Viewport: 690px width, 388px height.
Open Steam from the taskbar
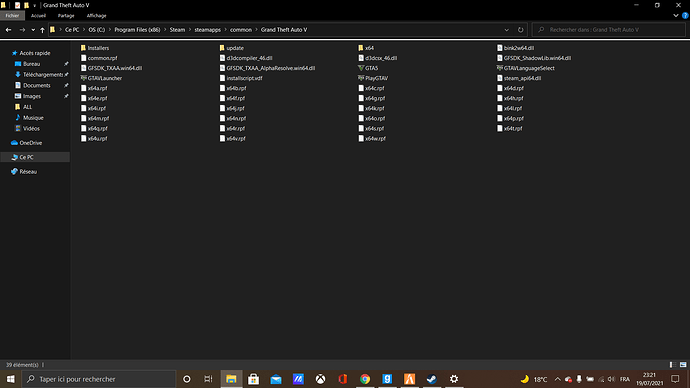click(x=432, y=379)
